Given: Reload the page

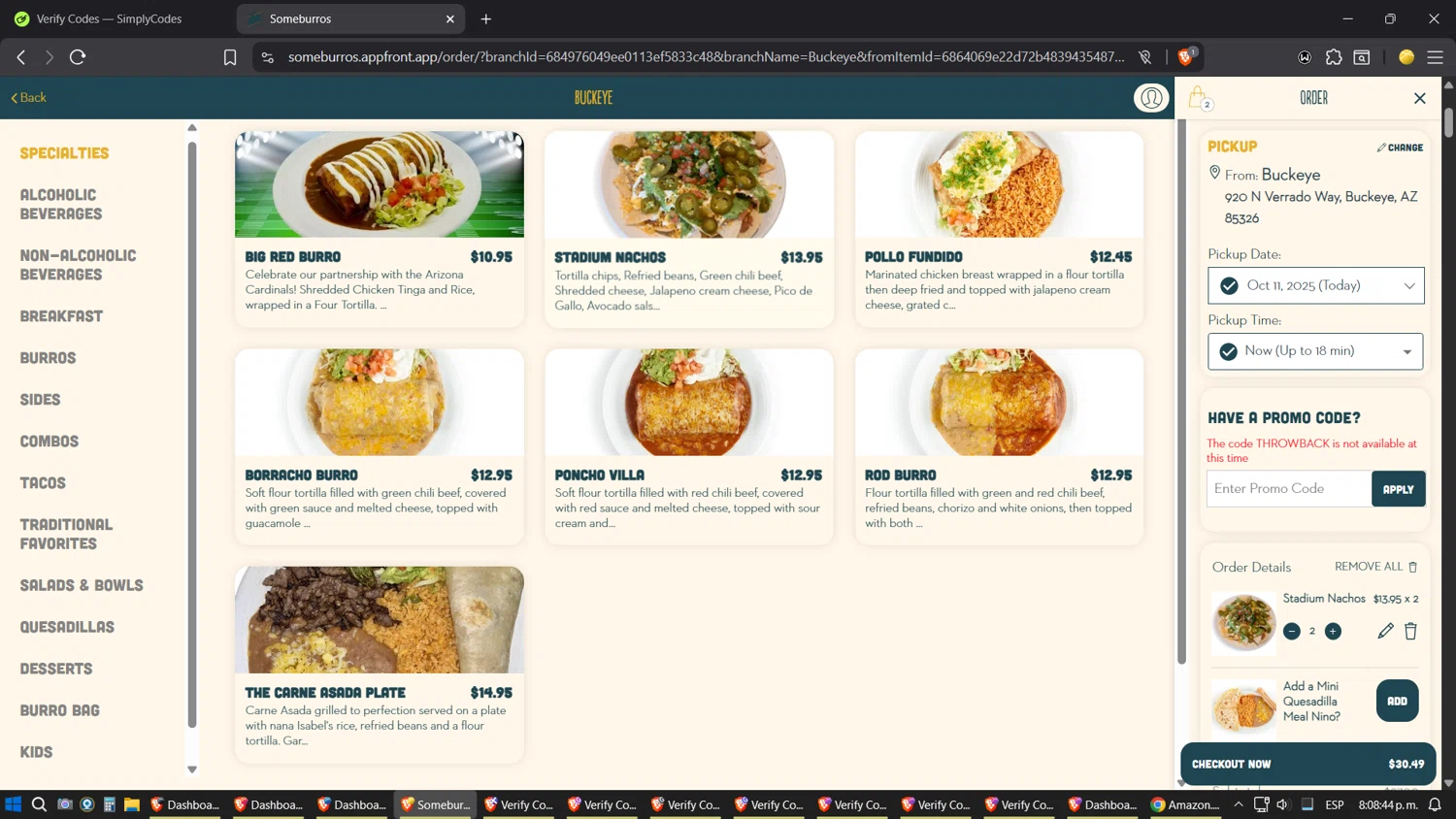Looking at the screenshot, I should 78,57.
